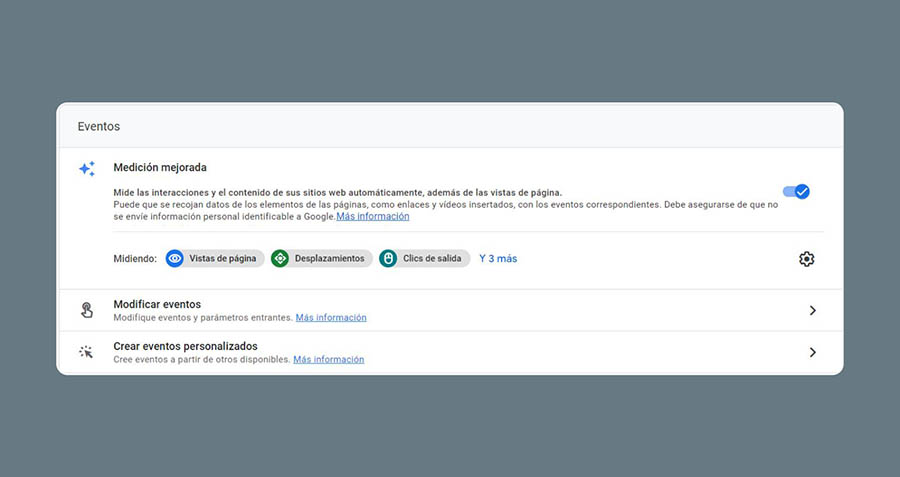
Task: Expand Crear eventos personalizados with its chevron
Action: (812, 352)
